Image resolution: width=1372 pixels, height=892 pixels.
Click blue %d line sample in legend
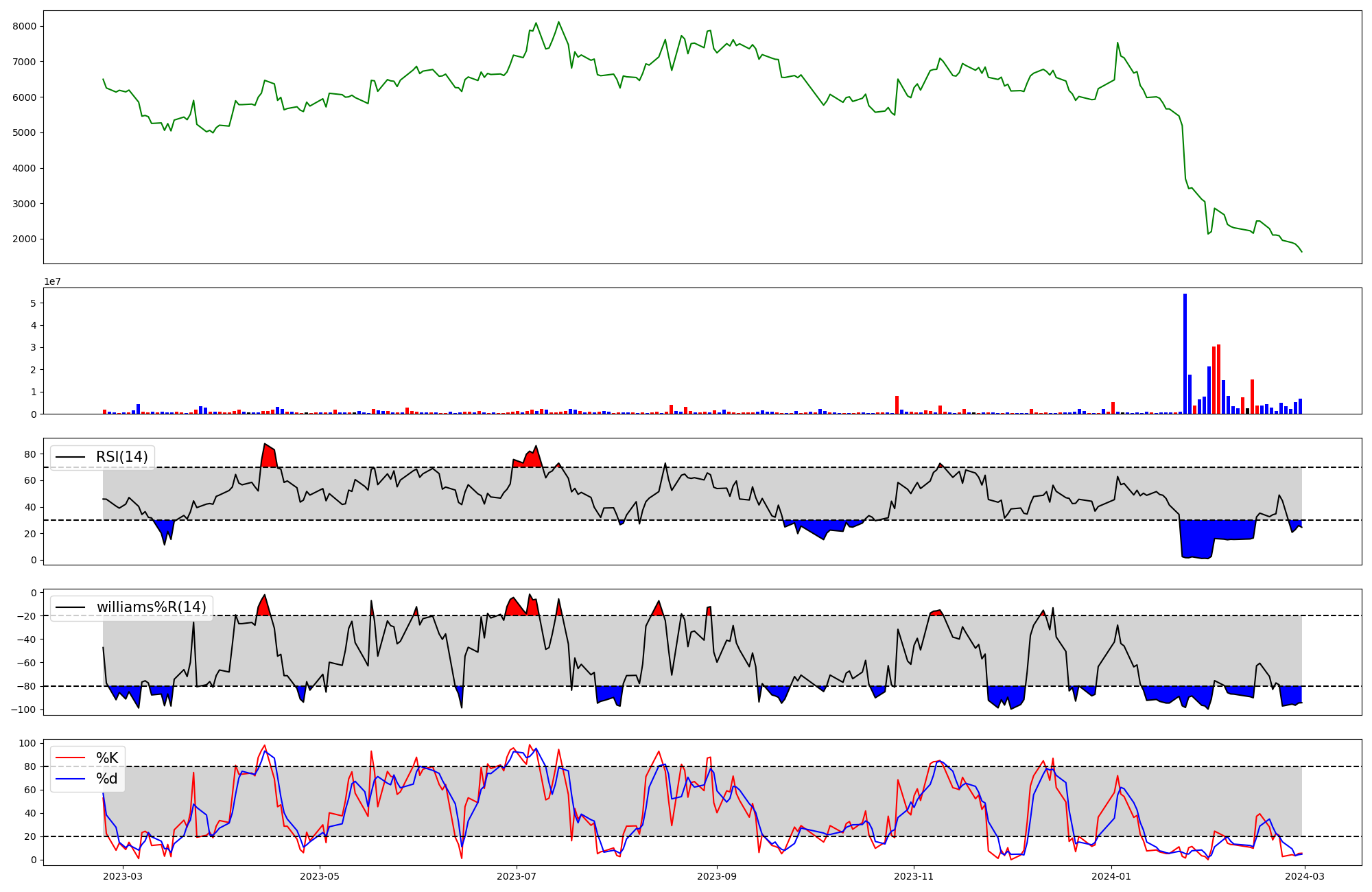[70, 779]
